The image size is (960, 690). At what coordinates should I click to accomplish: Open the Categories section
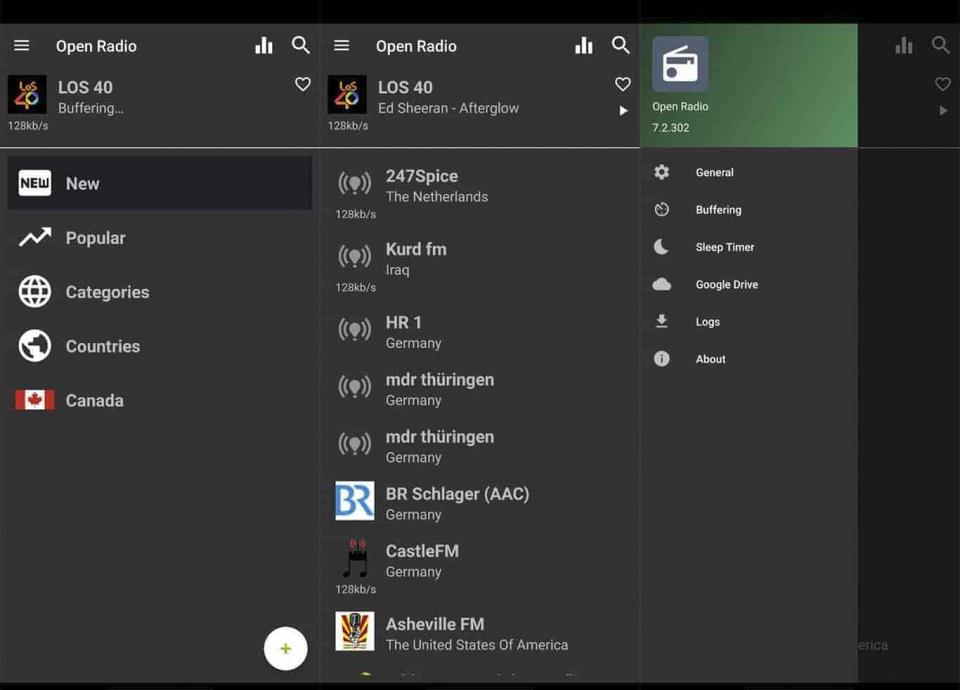tap(160, 292)
